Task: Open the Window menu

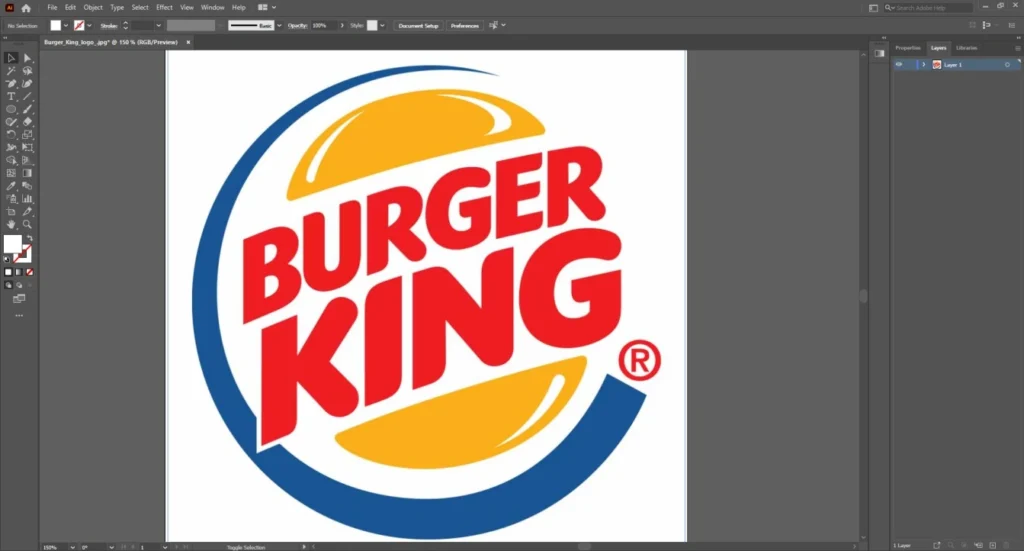Action: click(212, 8)
